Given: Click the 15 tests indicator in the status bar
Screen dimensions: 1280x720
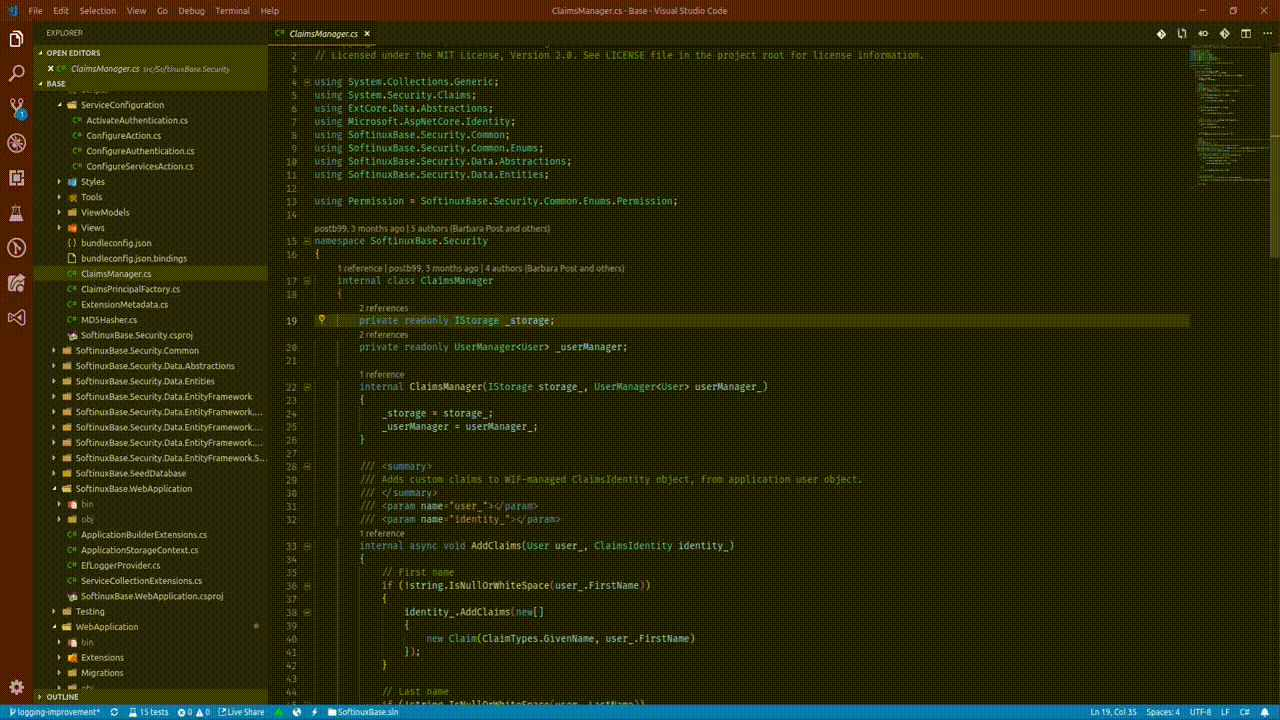Looking at the screenshot, I should click(150, 712).
